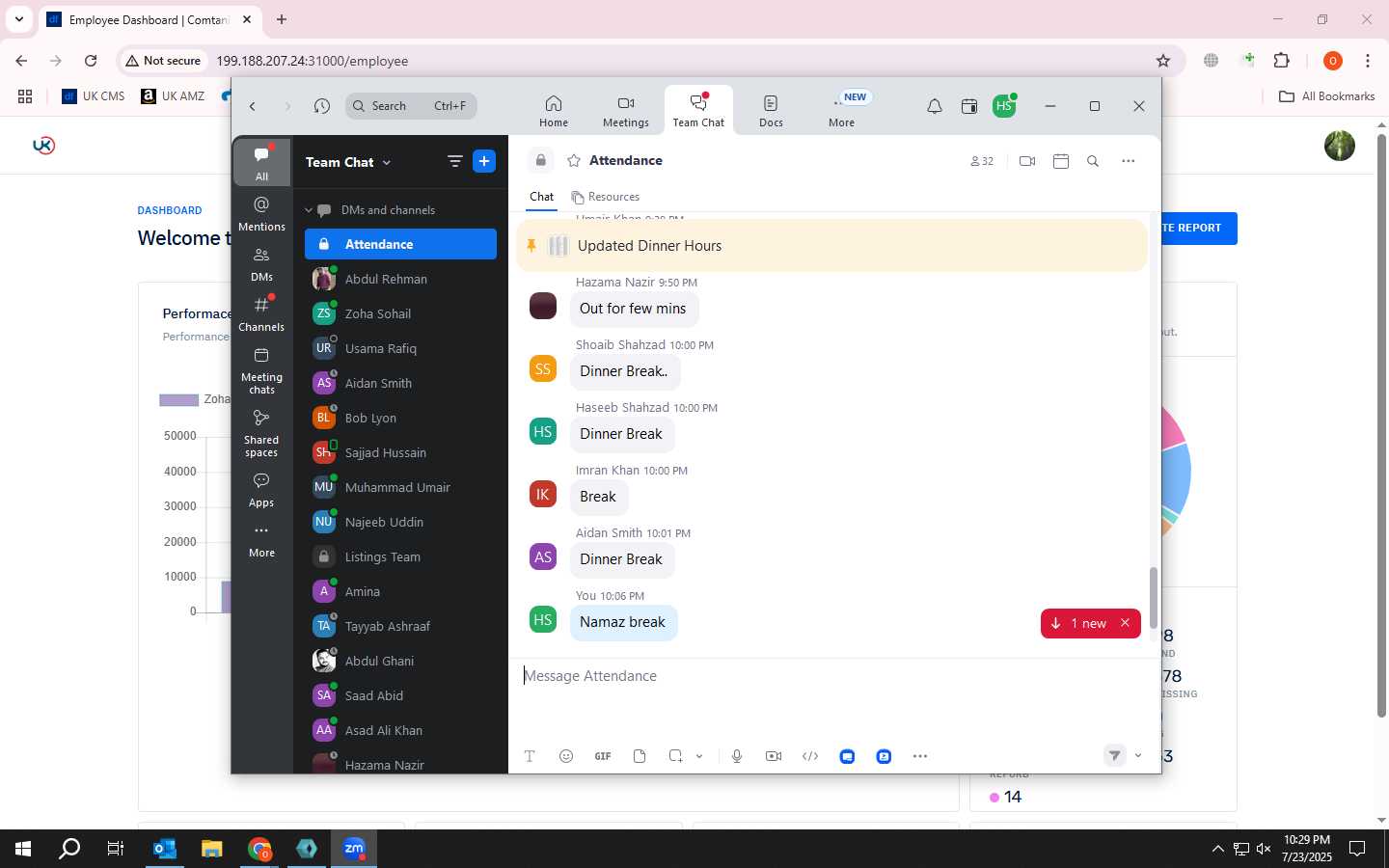This screenshot has width=1389, height=868.
Task: Open the chat list filter icon
Action: pyautogui.click(x=455, y=161)
